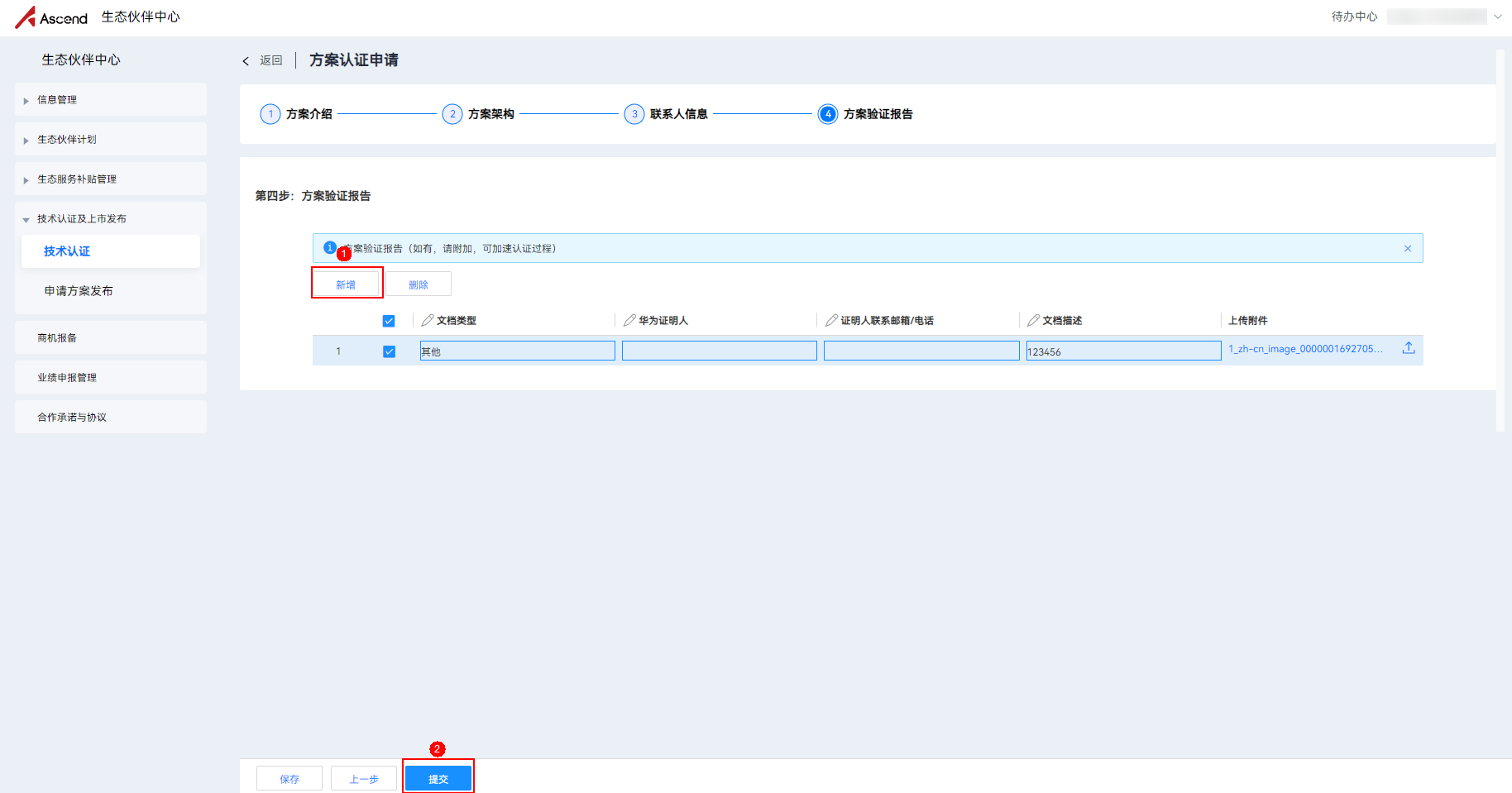
Task: Click the 方案认证申请 page title
Action: [x=354, y=60]
